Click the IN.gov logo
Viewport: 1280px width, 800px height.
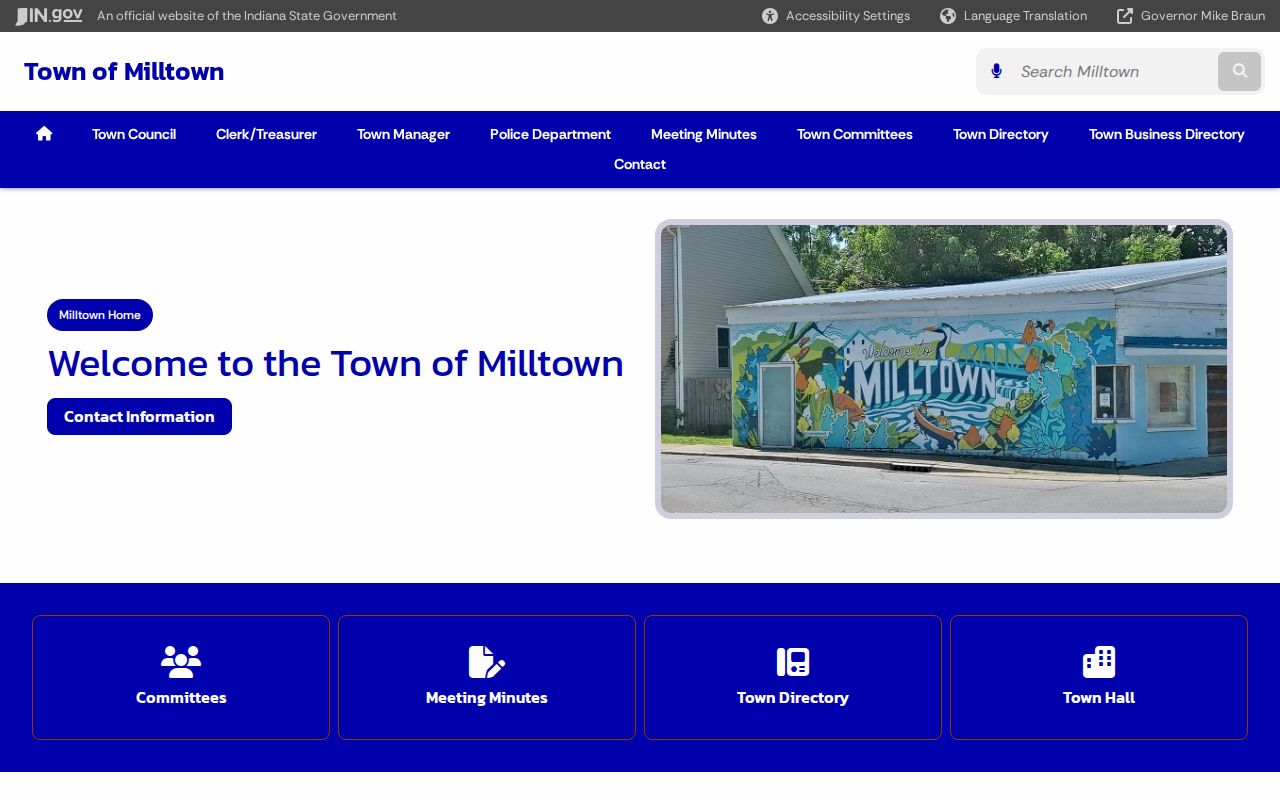pyautogui.click(x=49, y=16)
